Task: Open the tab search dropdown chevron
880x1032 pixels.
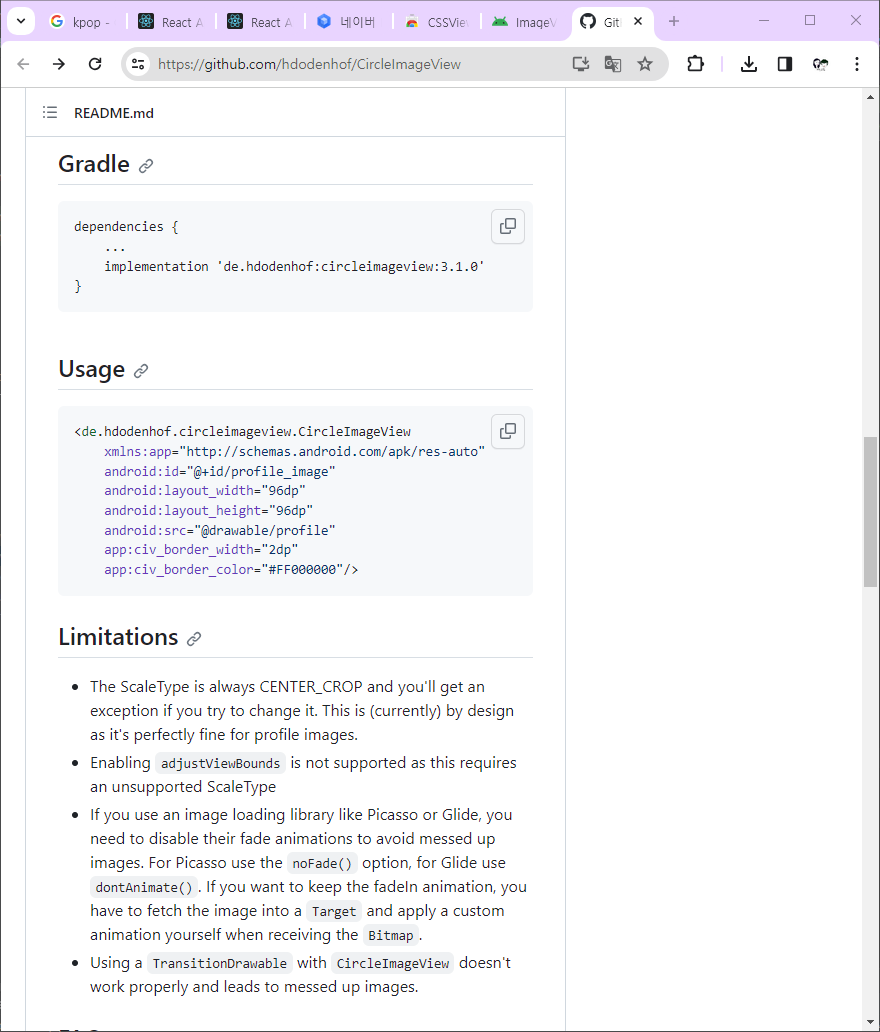Action: coord(20,21)
